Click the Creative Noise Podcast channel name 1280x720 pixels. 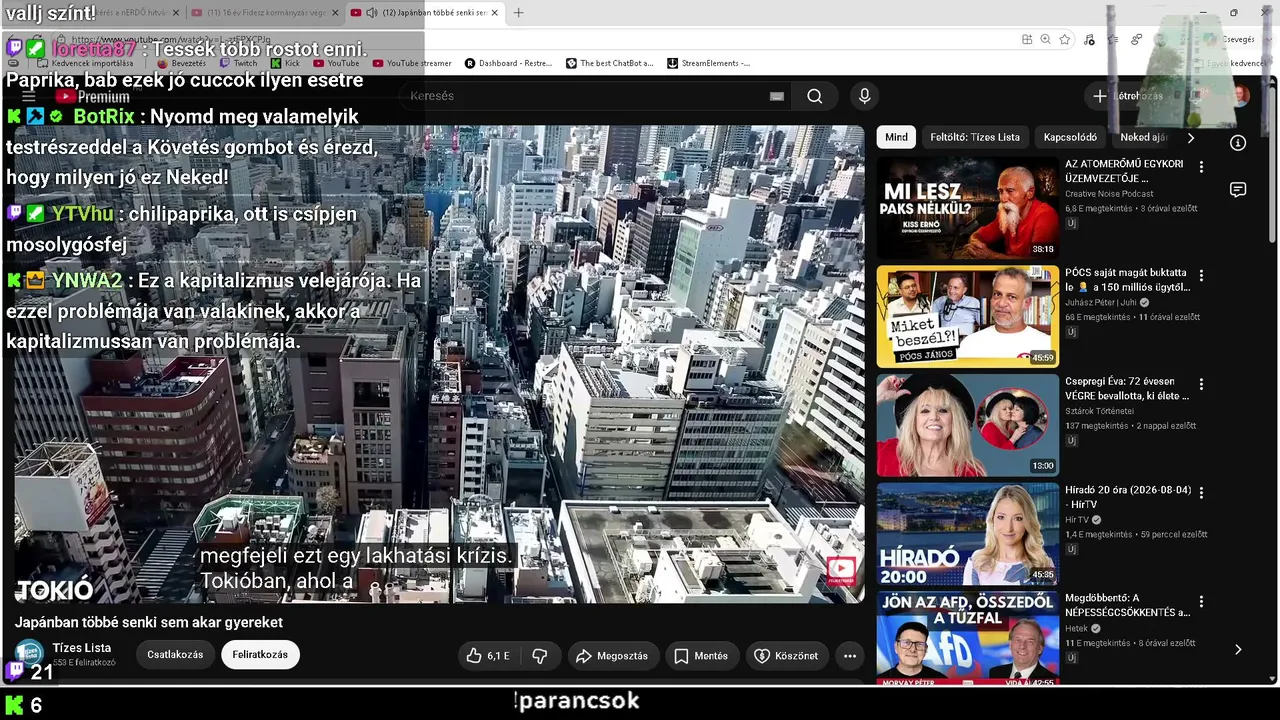pyautogui.click(x=1109, y=193)
